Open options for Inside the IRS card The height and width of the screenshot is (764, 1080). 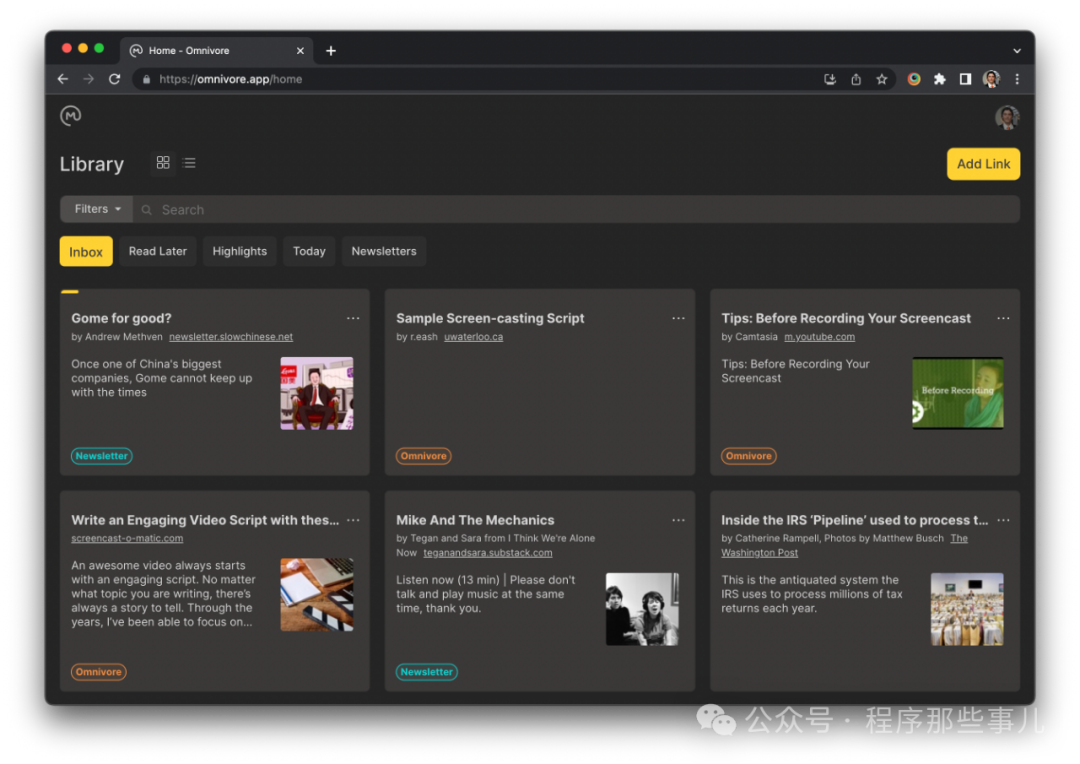[x=1004, y=520]
